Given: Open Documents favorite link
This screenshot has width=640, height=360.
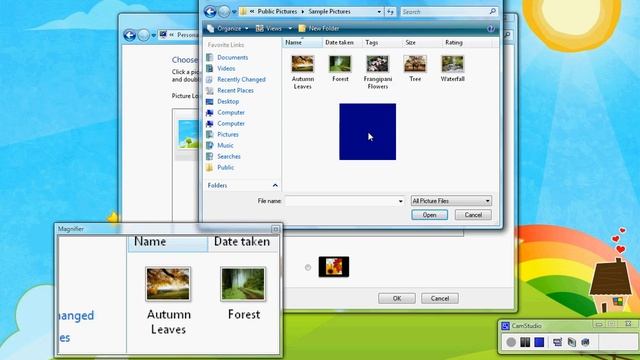Looking at the screenshot, I should (232, 58).
